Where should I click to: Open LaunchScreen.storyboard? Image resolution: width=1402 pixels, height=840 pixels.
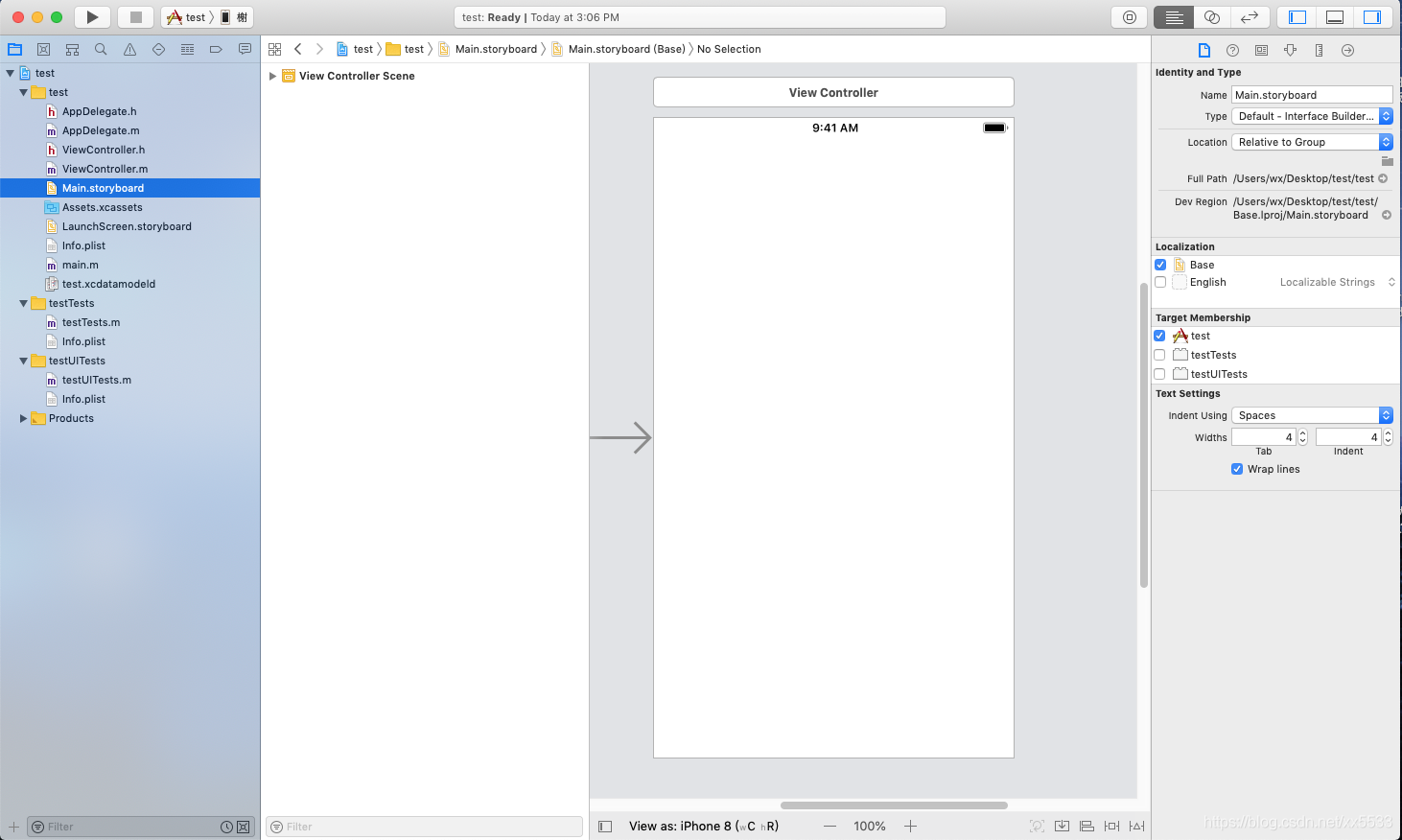pos(127,226)
